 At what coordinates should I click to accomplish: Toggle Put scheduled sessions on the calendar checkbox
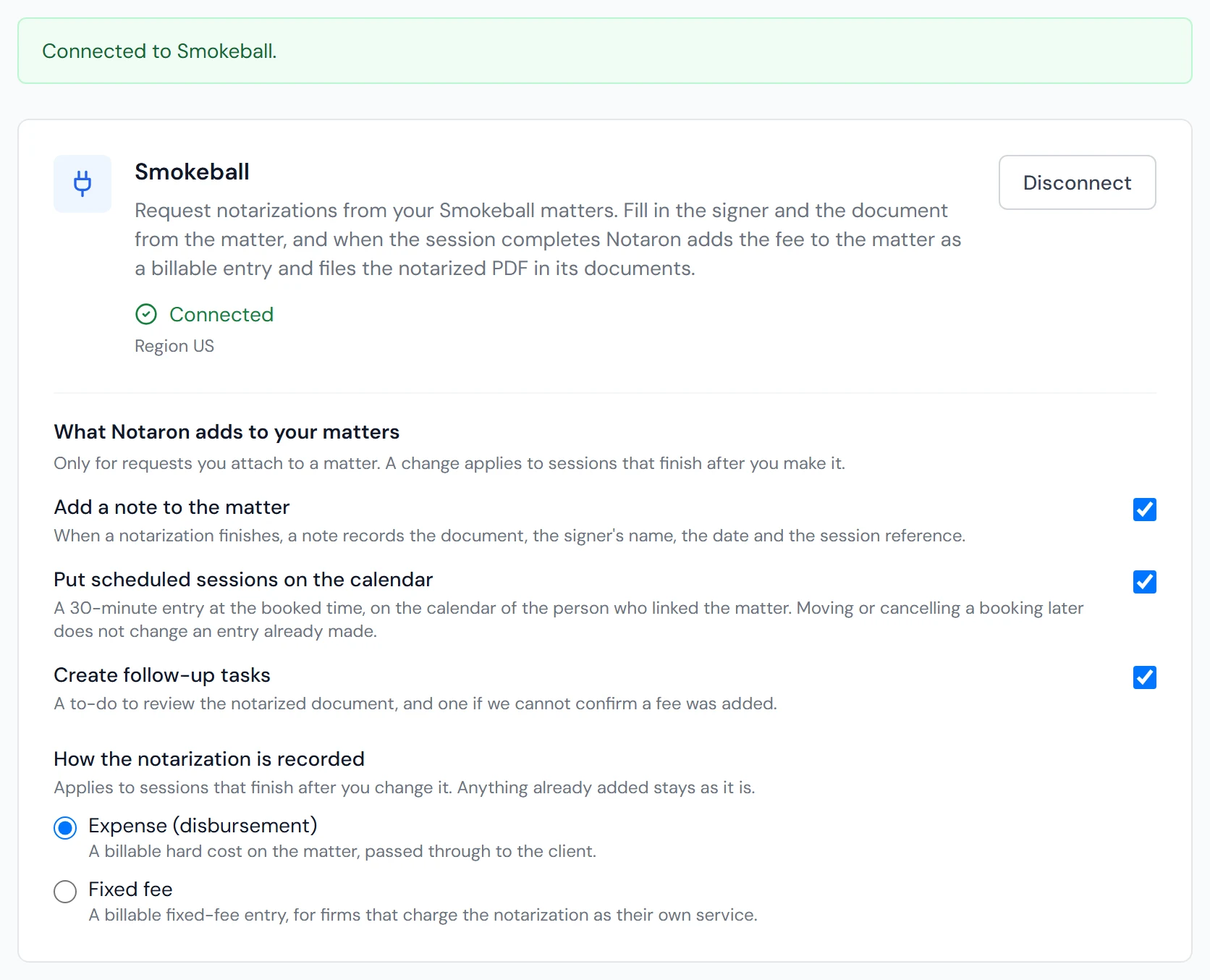[1144, 582]
